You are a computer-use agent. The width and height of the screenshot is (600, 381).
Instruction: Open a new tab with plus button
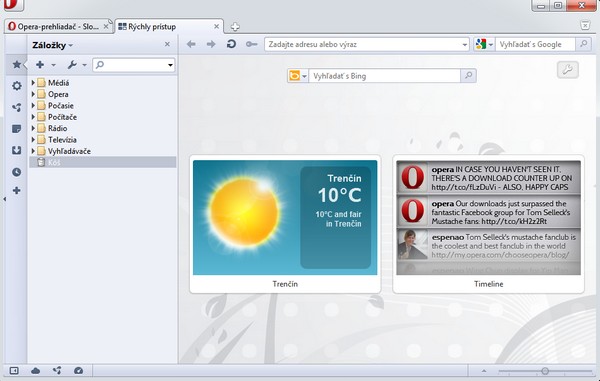coord(235,27)
